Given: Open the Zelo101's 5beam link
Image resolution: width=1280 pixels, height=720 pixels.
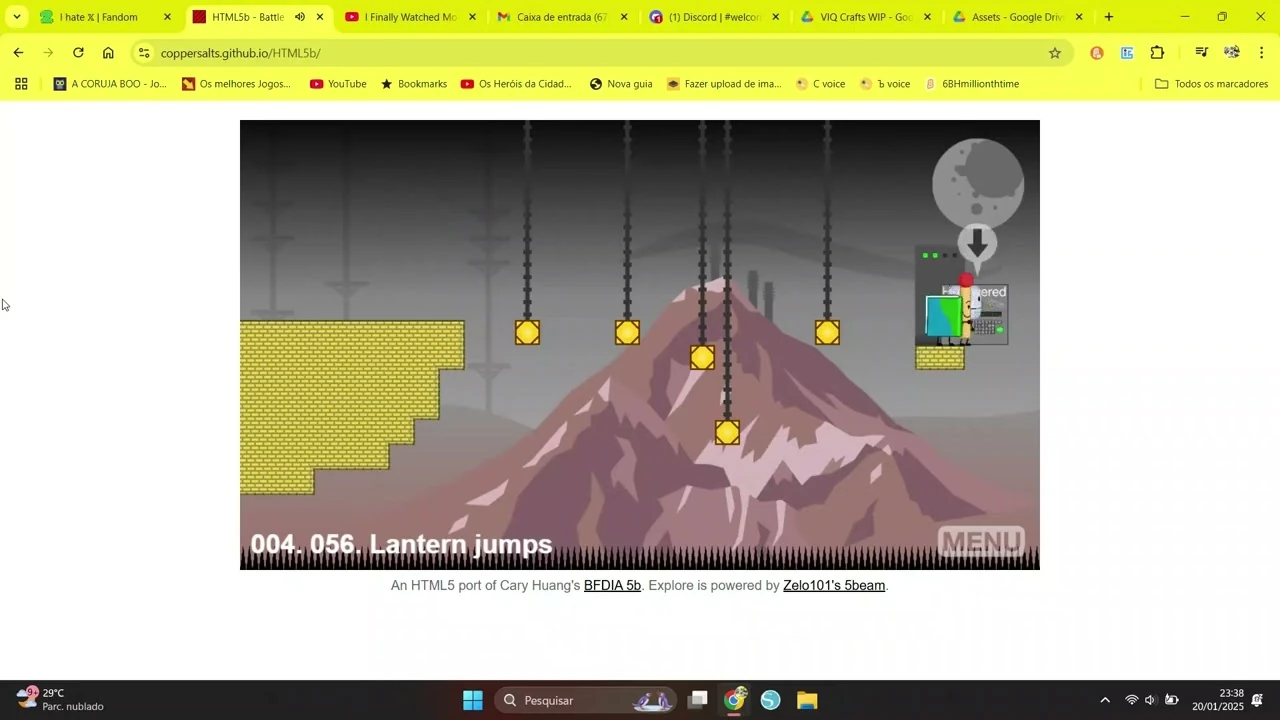Looking at the screenshot, I should point(833,585).
